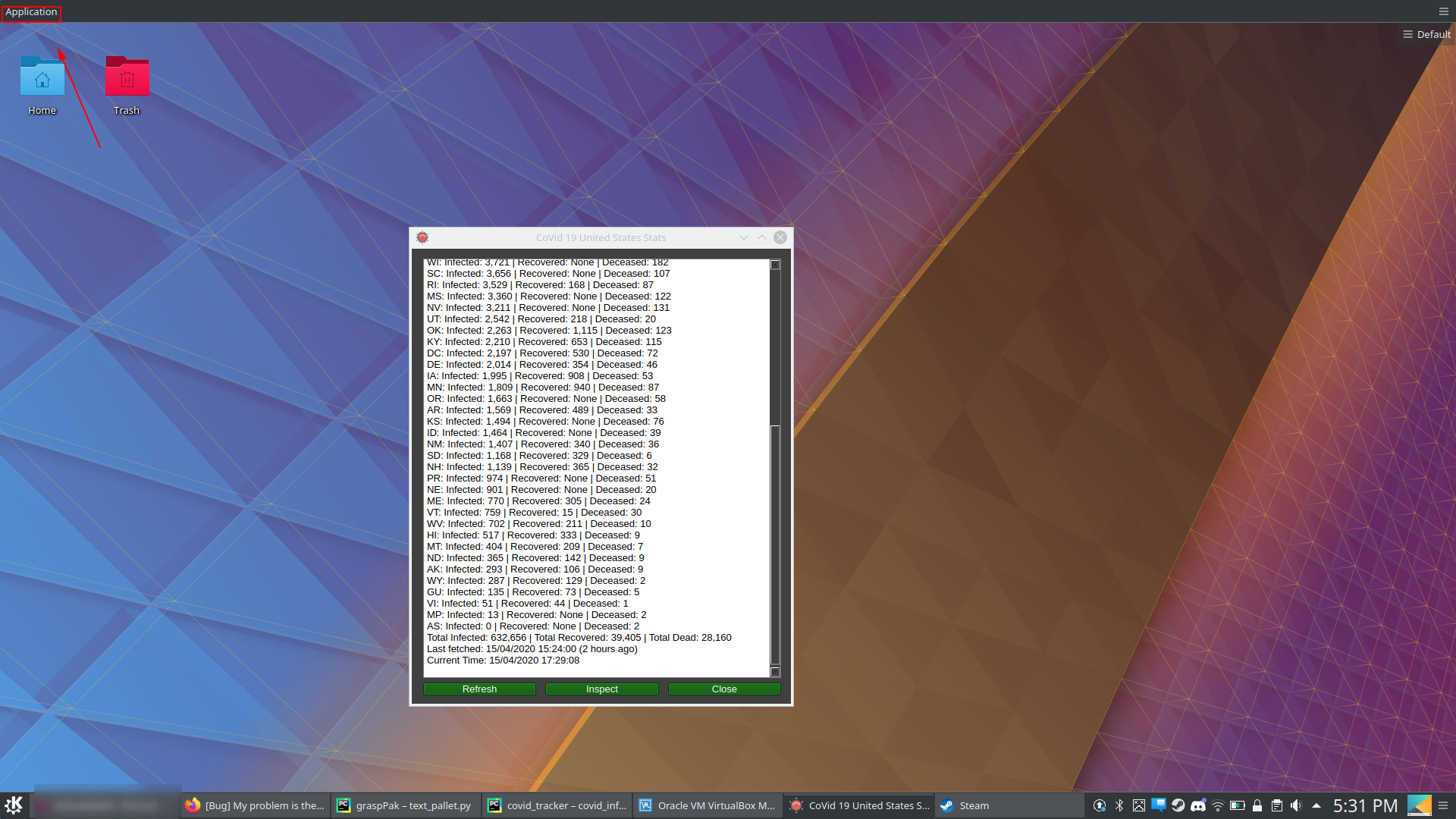Open the battery status tray icon

point(1238,805)
